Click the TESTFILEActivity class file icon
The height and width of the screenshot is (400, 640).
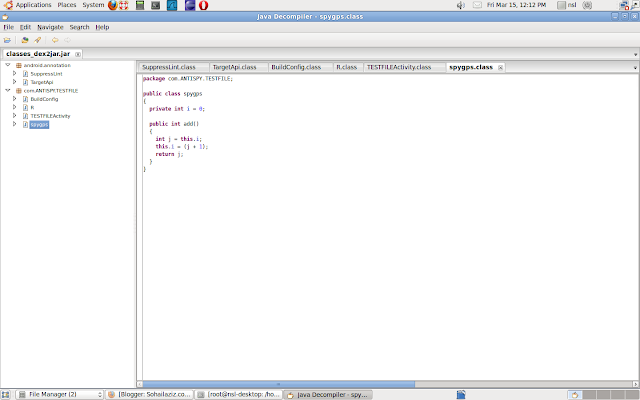(25, 116)
